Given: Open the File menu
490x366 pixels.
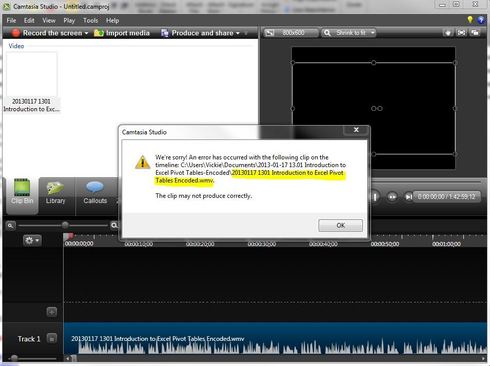Looking at the screenshot, I should (11, 21).
